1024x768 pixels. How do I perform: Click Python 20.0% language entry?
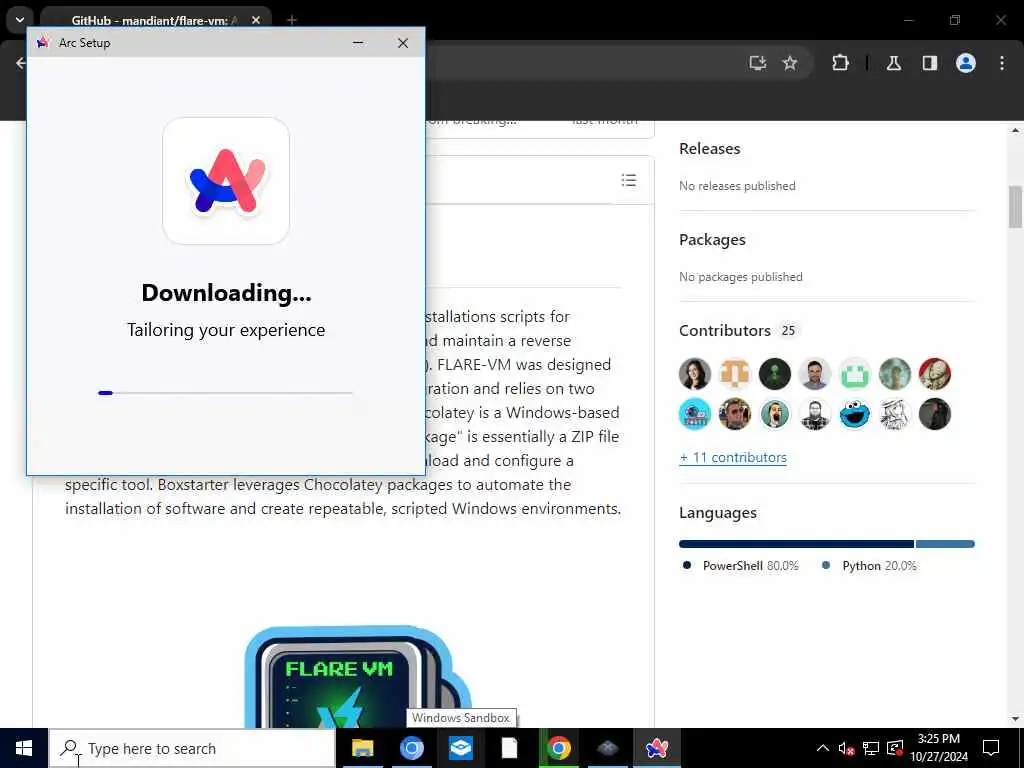[869, 566]
